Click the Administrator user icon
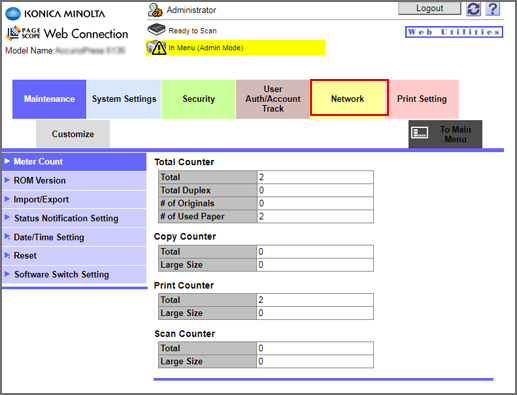The width and height of the screenshot is (517, 395). [x=155, y=10]
